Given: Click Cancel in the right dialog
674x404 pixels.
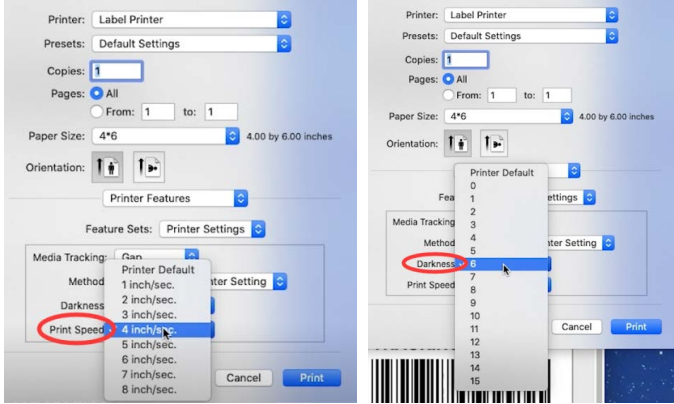Looking at the screenshot, I should tap(576, 327).
